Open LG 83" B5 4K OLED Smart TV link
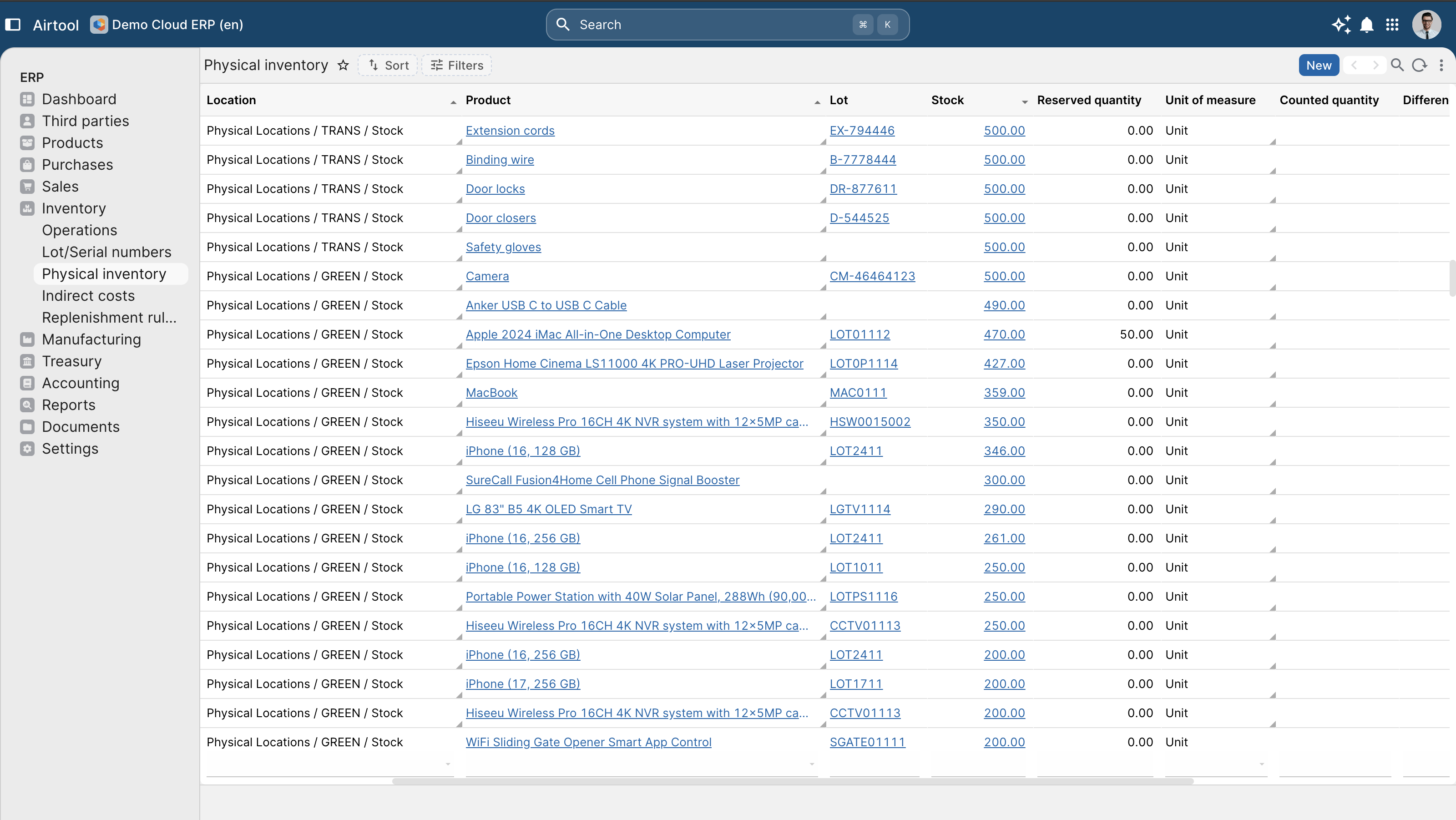 pos(548,509)
